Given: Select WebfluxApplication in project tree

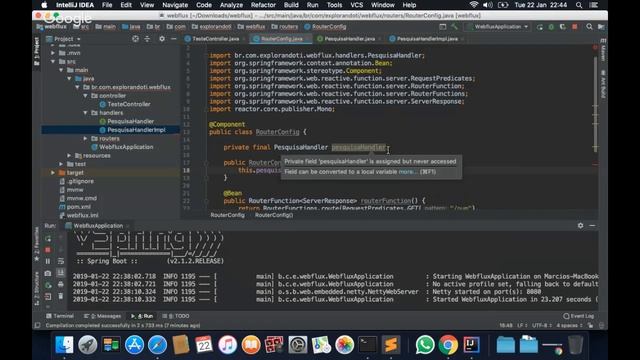Looking at the screenshot, I should click(x=122, y=147).
